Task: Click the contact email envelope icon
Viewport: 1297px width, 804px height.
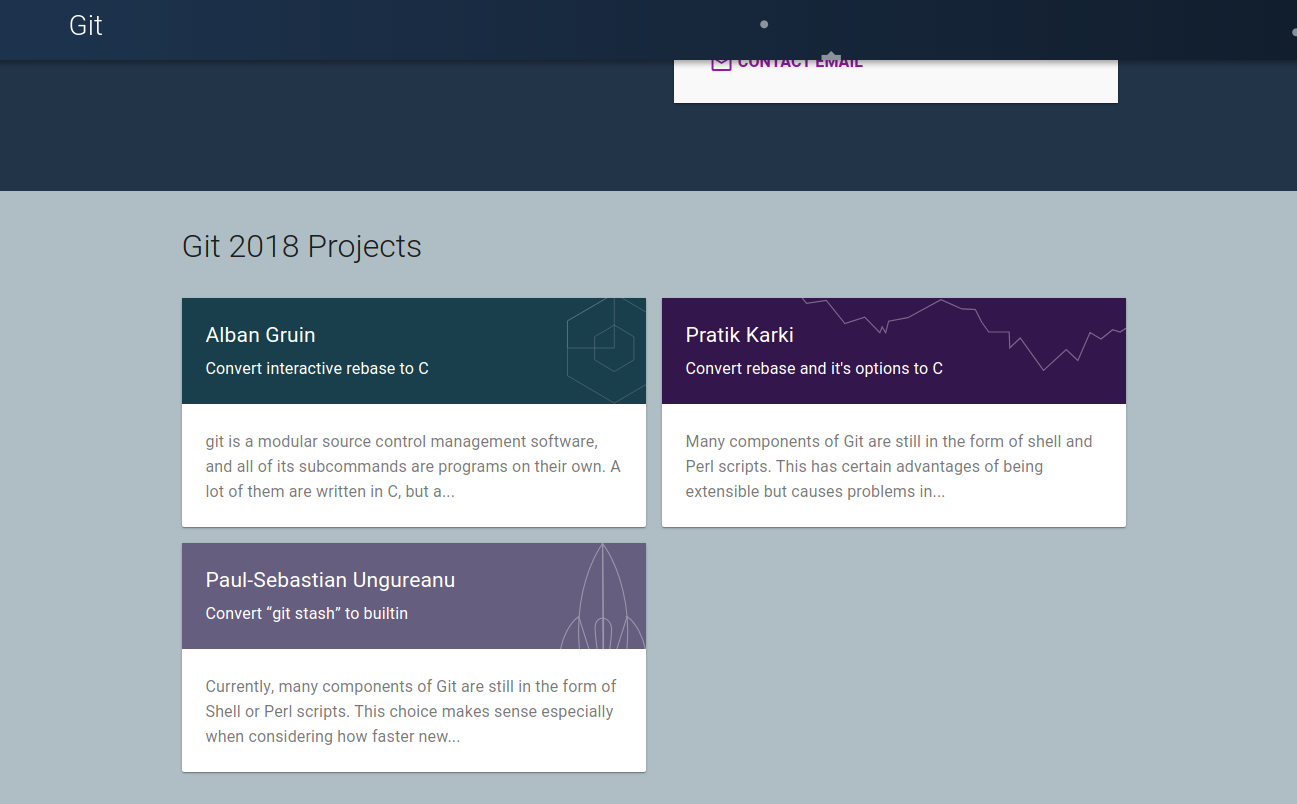Action: 721,65
